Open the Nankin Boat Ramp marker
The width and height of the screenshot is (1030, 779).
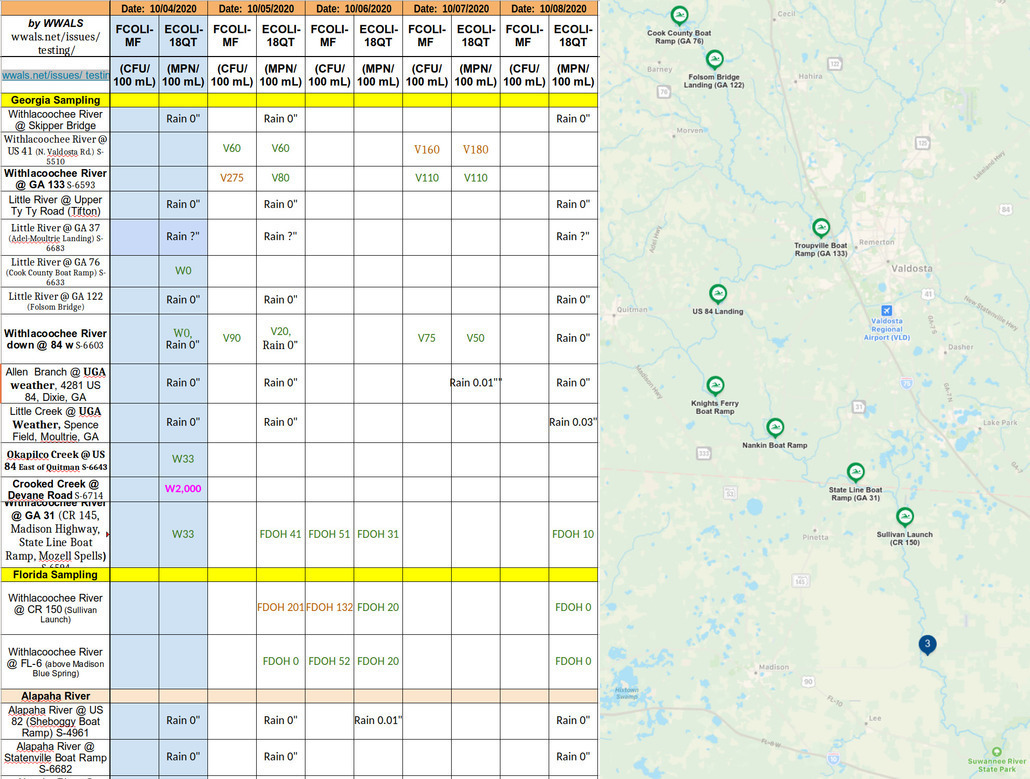[x=775, y=428]
